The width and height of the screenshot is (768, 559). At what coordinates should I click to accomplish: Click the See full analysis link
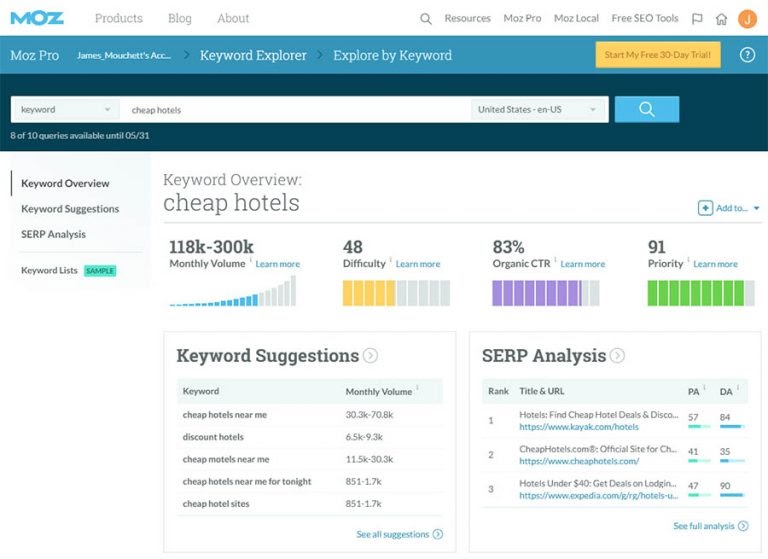click(704, 526)
